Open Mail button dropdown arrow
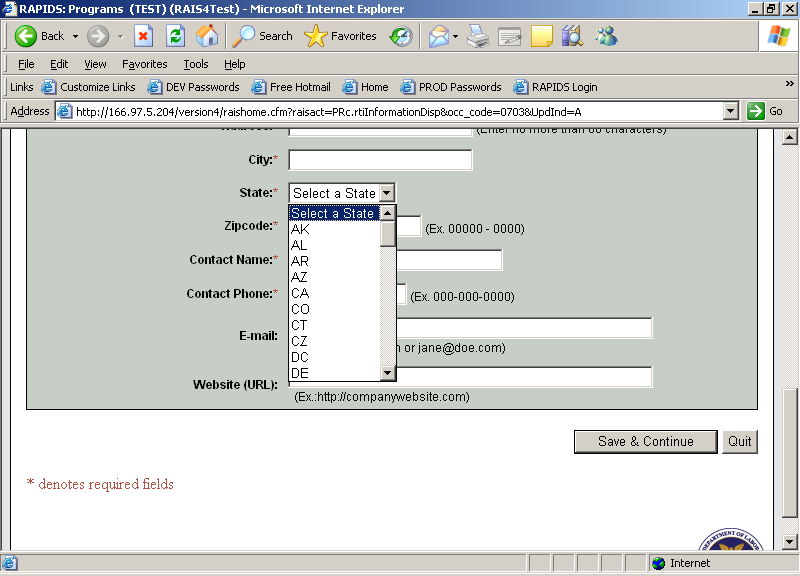This screenshot has width=800, height=576. (455, 36)
